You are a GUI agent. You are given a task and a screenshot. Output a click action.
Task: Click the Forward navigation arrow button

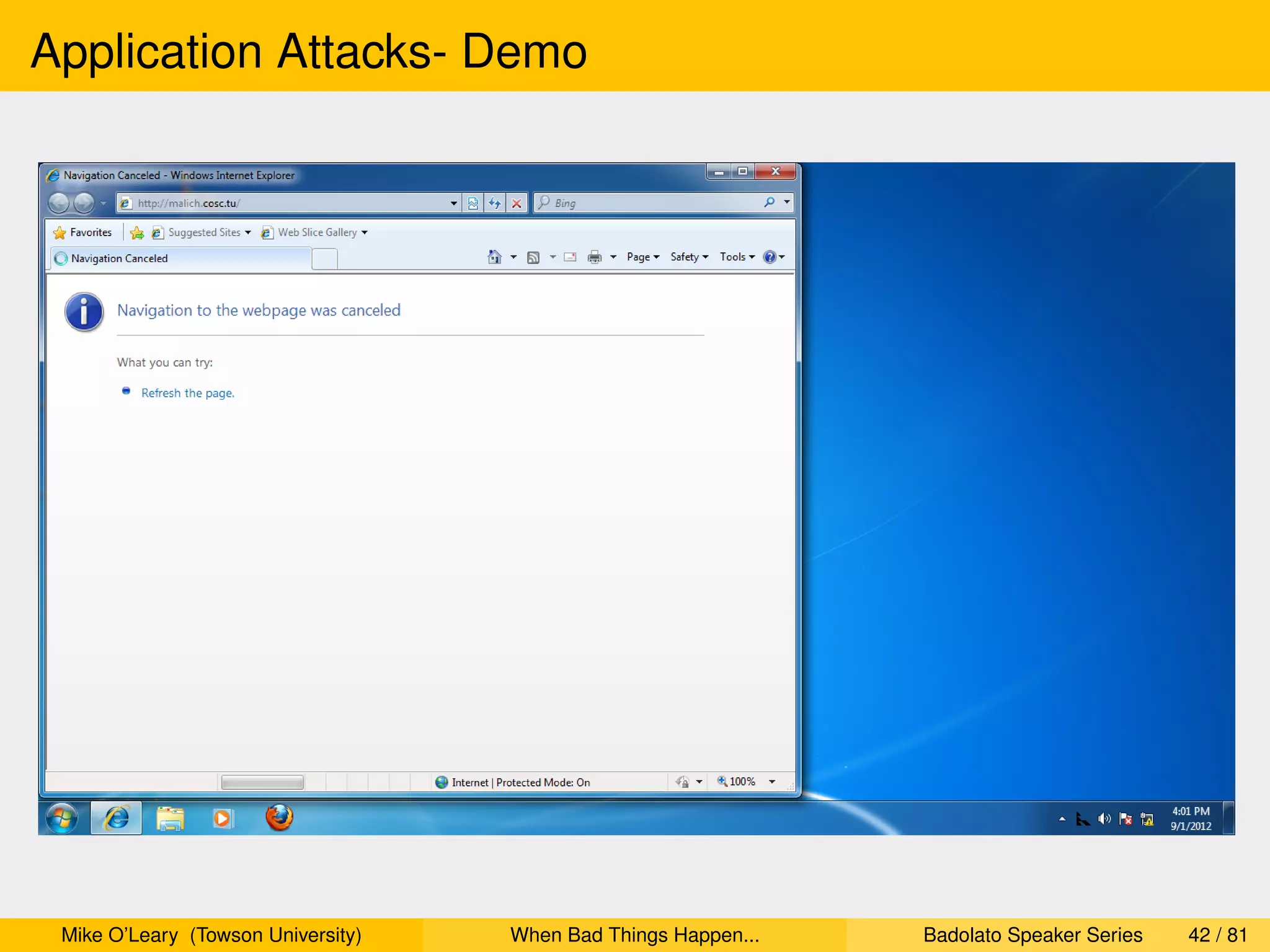[x=84, y=203]
